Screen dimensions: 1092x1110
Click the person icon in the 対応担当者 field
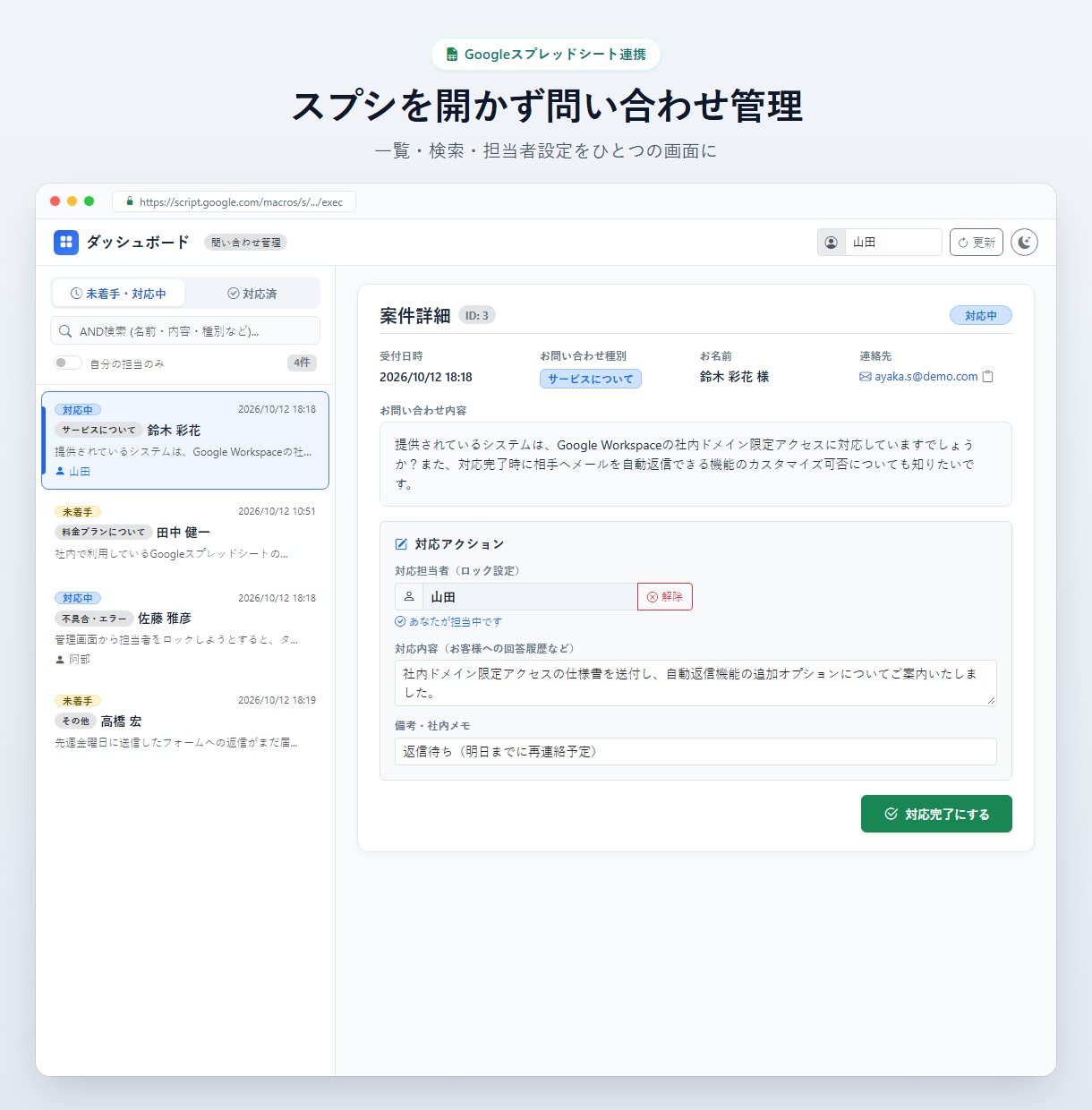pos(409,596)
